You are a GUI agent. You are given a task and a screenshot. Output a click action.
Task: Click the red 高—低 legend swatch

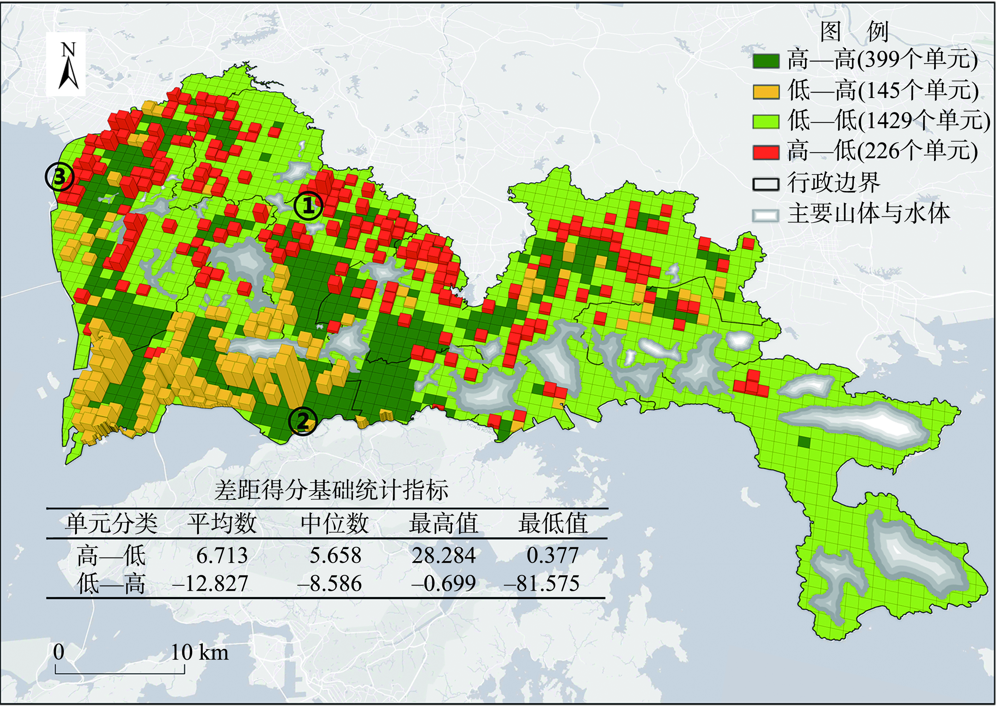pyautogui.click(x=766, y=152)
